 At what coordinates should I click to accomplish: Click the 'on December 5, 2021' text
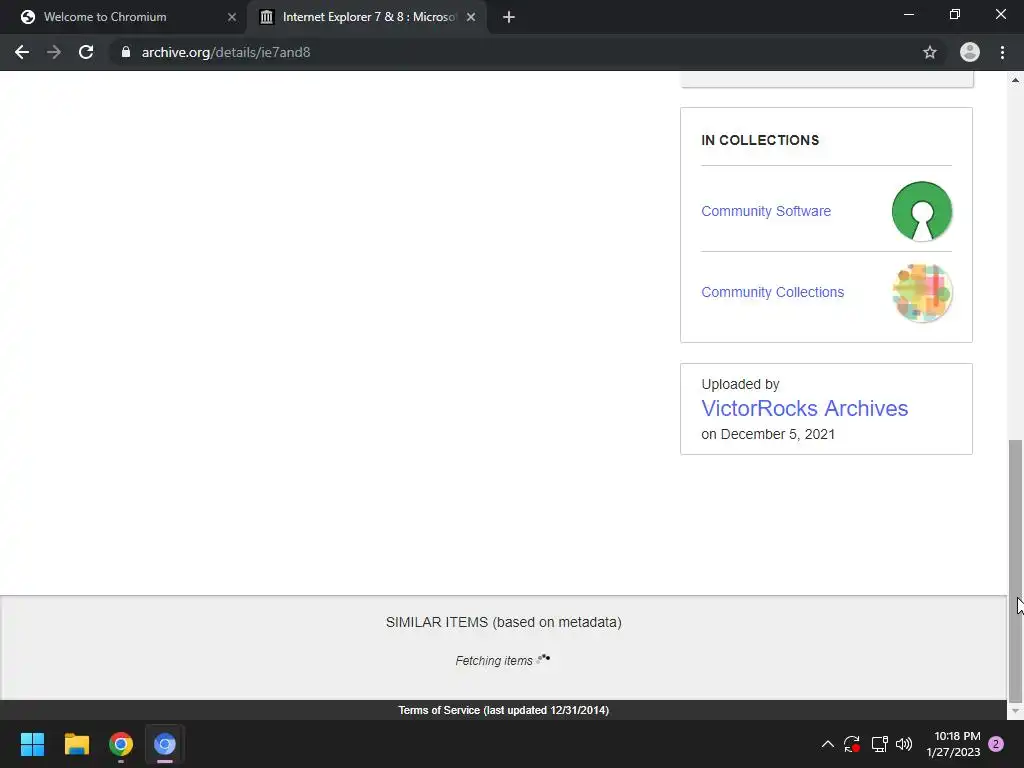pos(768,434)
